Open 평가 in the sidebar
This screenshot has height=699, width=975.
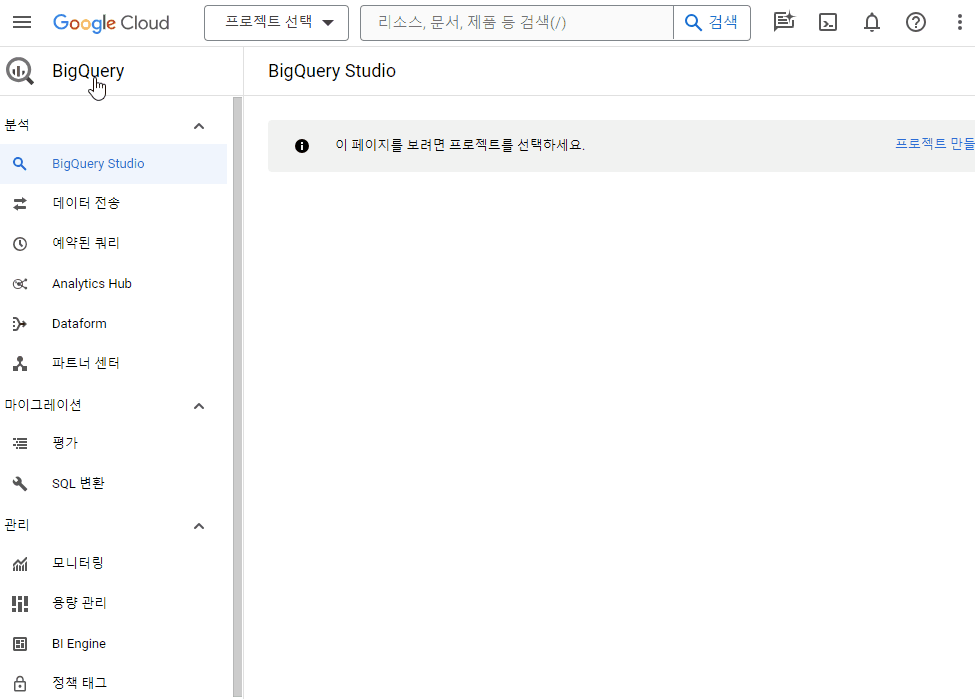coord(113,443)
